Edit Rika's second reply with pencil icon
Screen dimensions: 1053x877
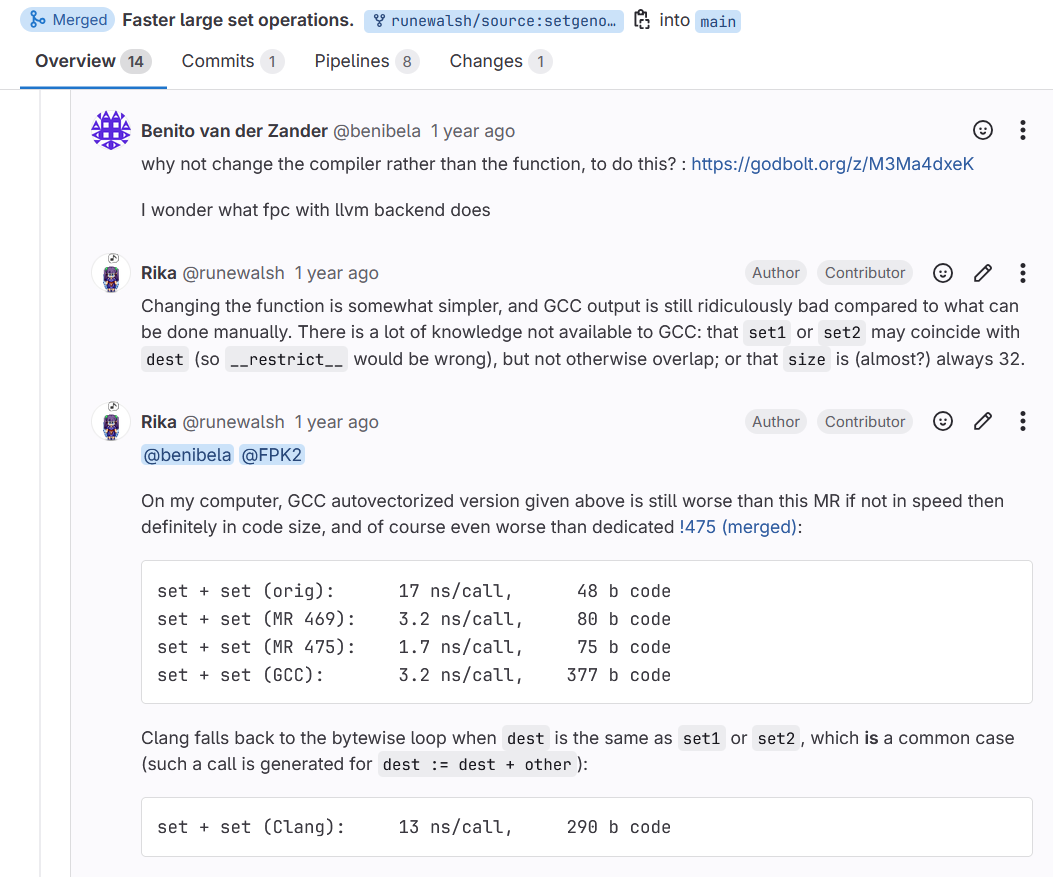[x=983, y=422]
